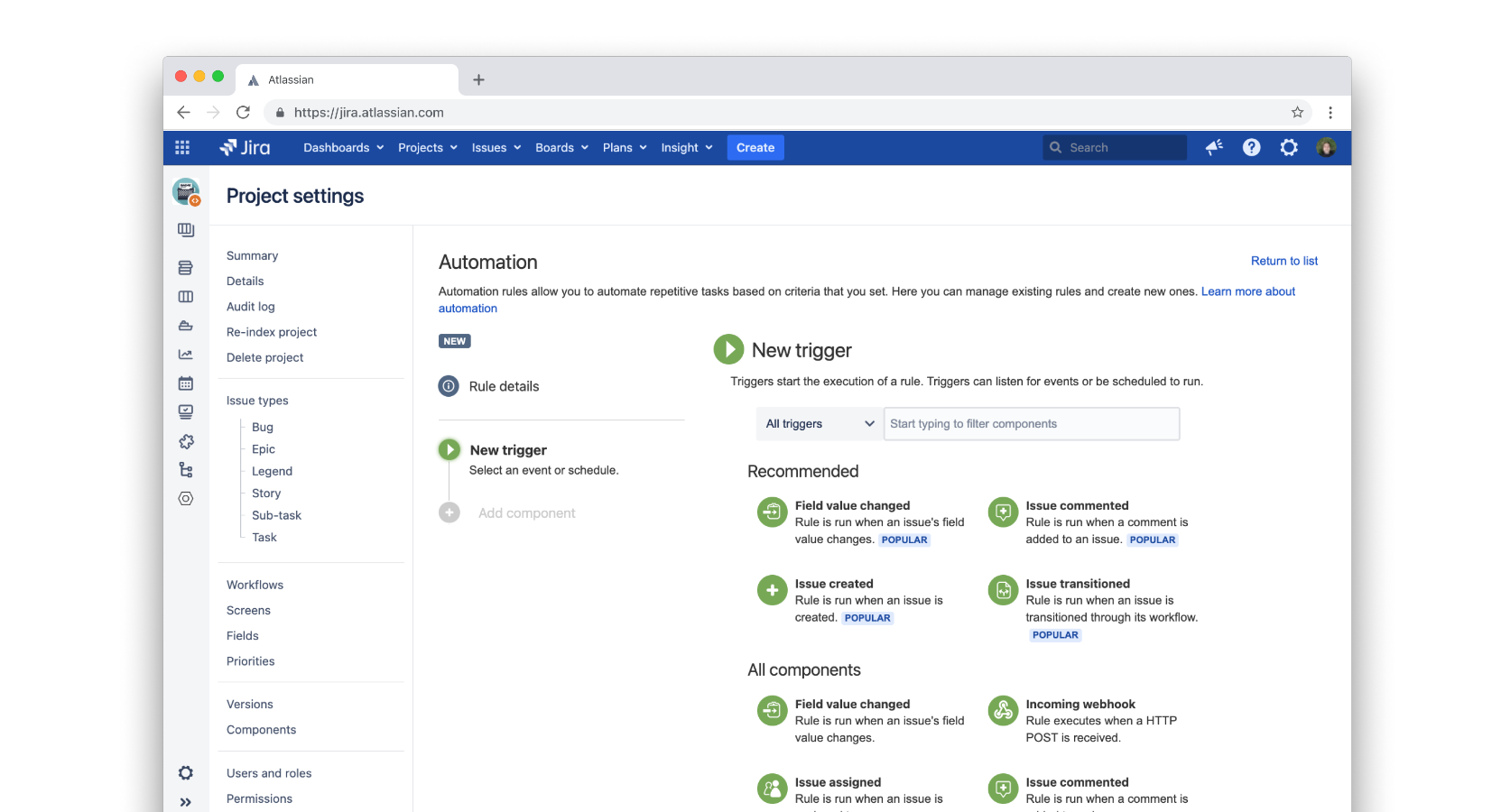Open the All triggers dropdown

(x=817, y=423)
